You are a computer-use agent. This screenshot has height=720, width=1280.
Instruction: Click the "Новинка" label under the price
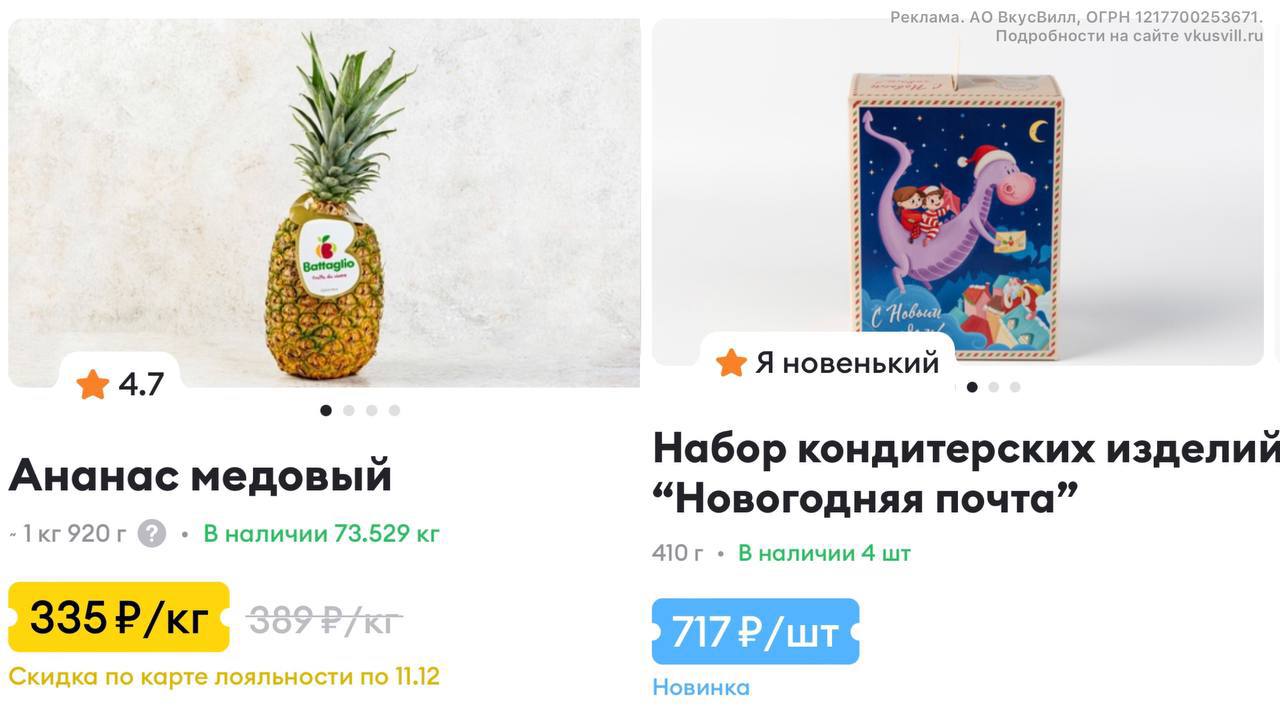(701, 687)
